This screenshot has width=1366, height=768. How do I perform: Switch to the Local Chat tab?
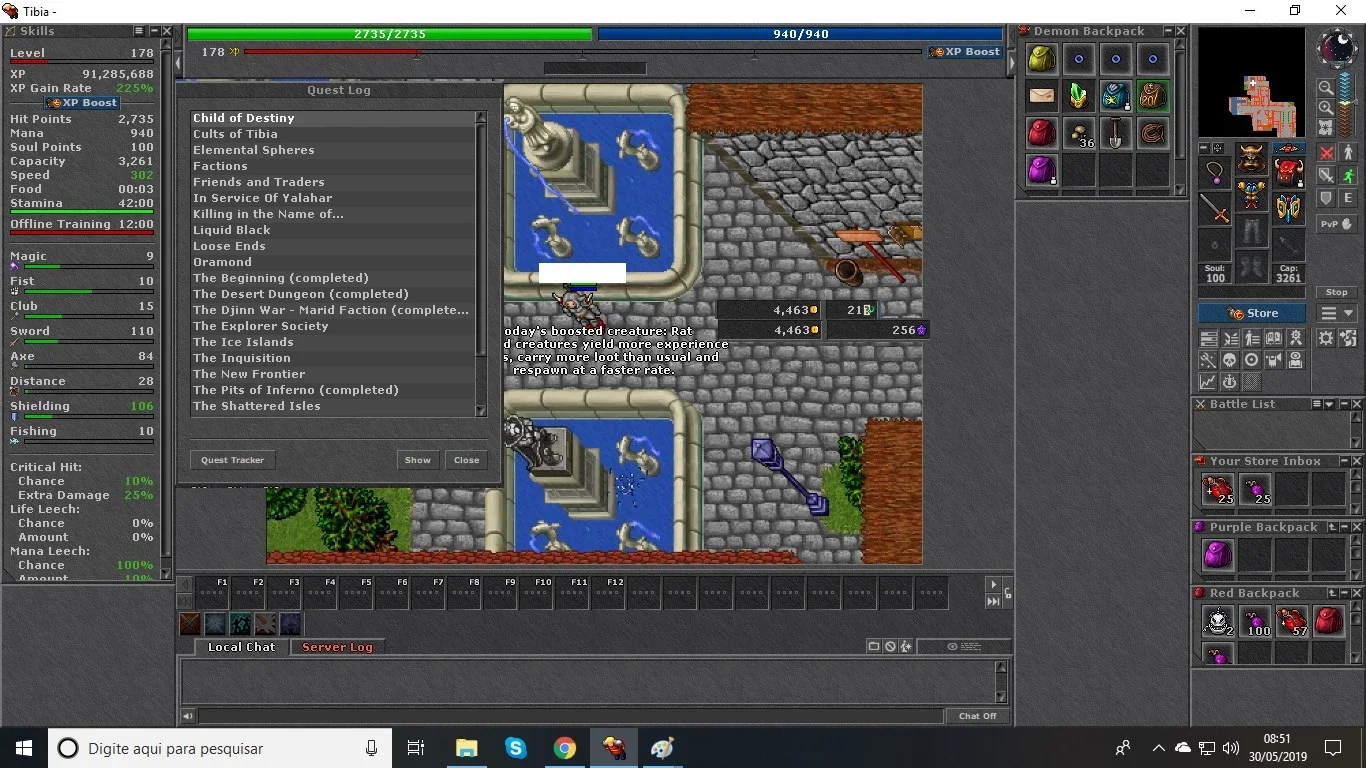point(241,647)
